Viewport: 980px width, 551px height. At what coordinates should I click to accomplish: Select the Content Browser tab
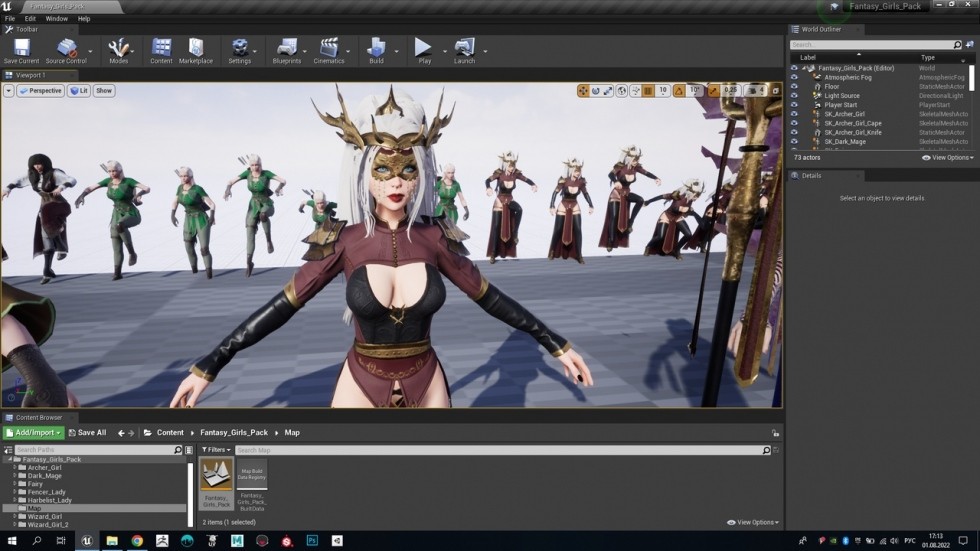[39, 417]
